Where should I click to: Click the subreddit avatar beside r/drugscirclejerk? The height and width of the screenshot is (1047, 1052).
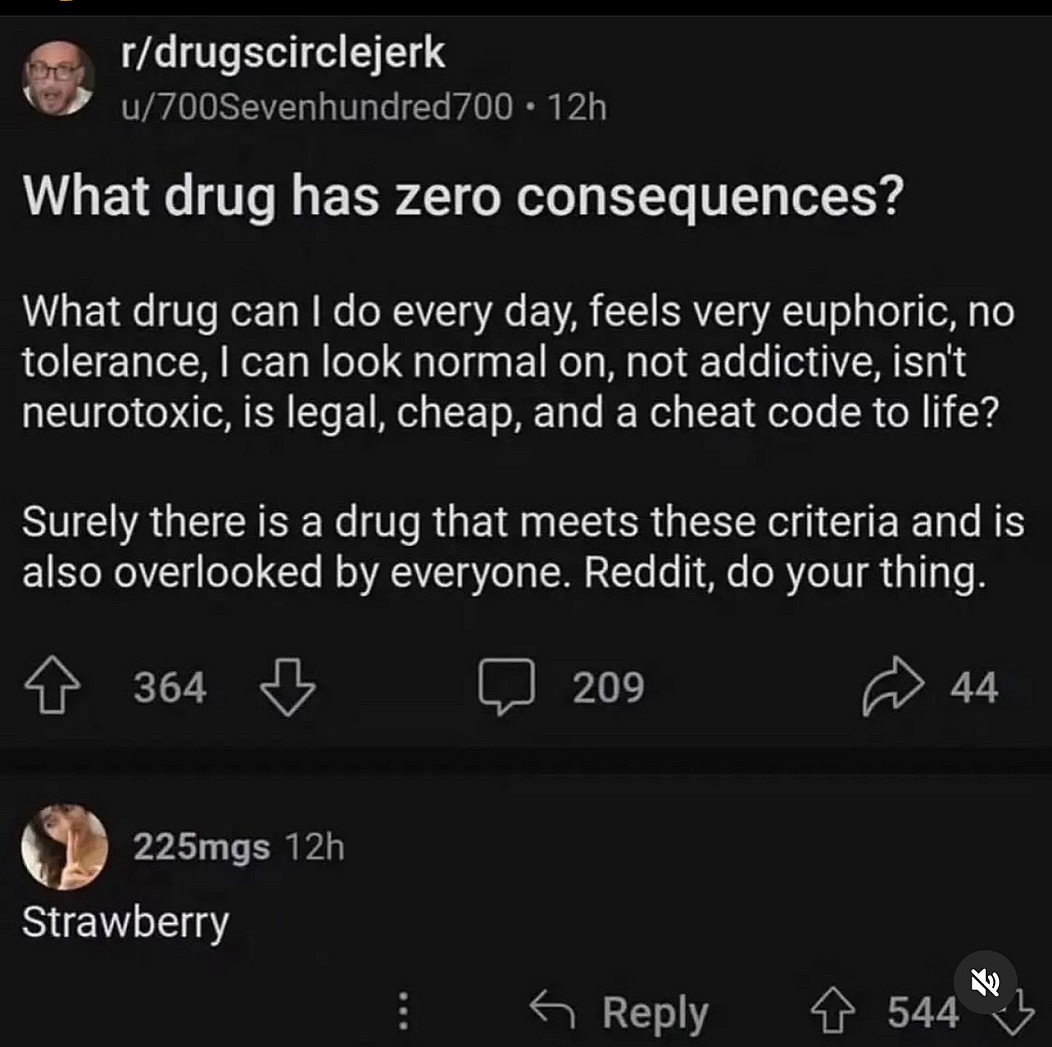click(58, 77)
